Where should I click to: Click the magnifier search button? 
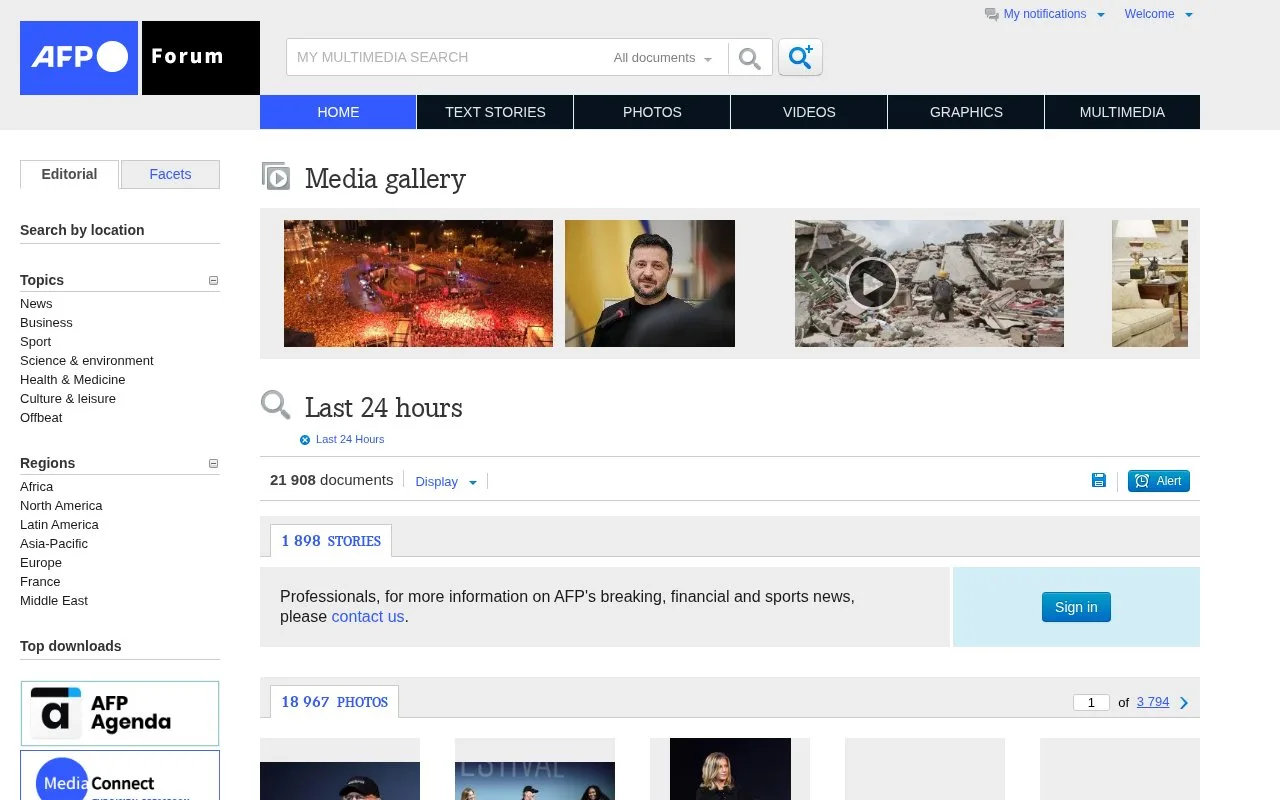point(750,58)
